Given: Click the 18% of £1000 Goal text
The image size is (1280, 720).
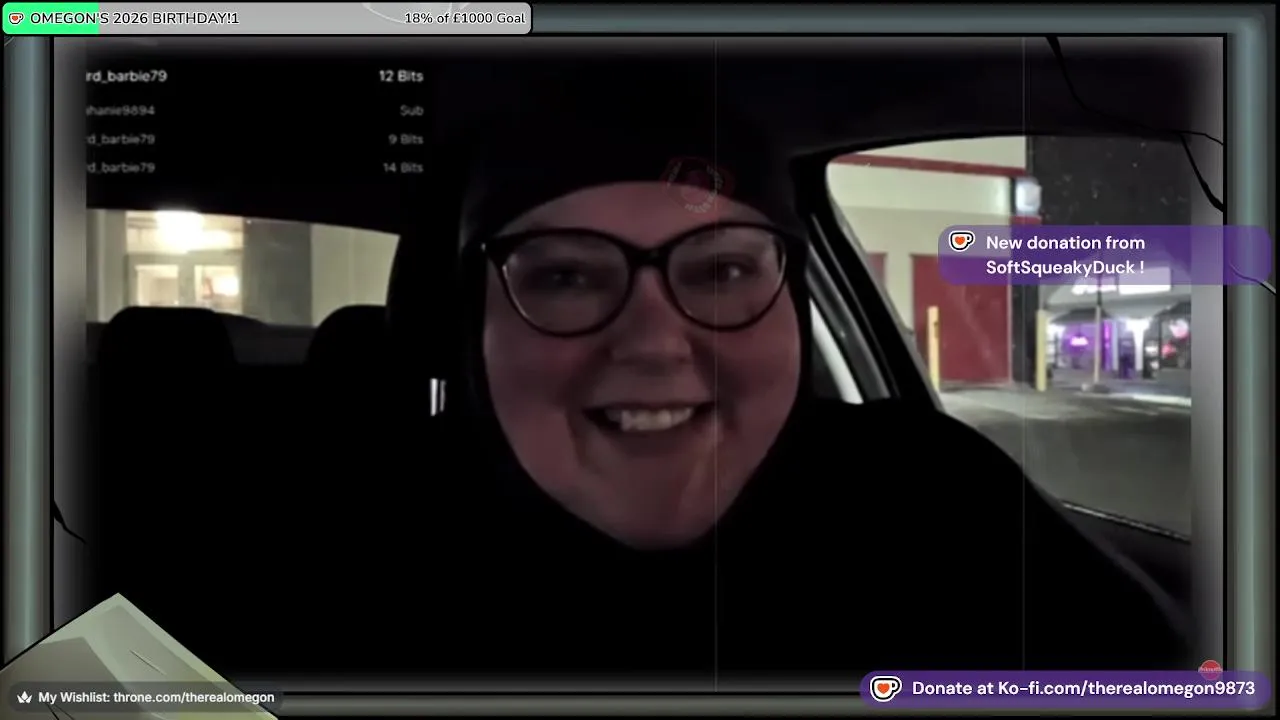Looking at the screenshot, I should click(464, 18).
